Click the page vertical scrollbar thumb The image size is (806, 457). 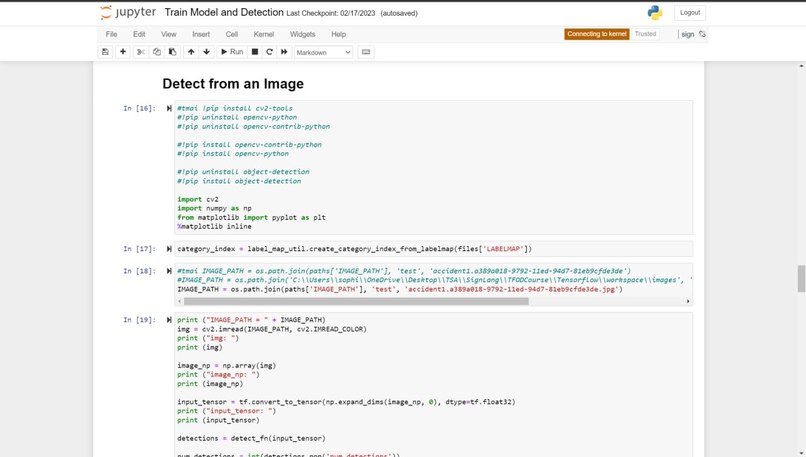click(801, 279)
